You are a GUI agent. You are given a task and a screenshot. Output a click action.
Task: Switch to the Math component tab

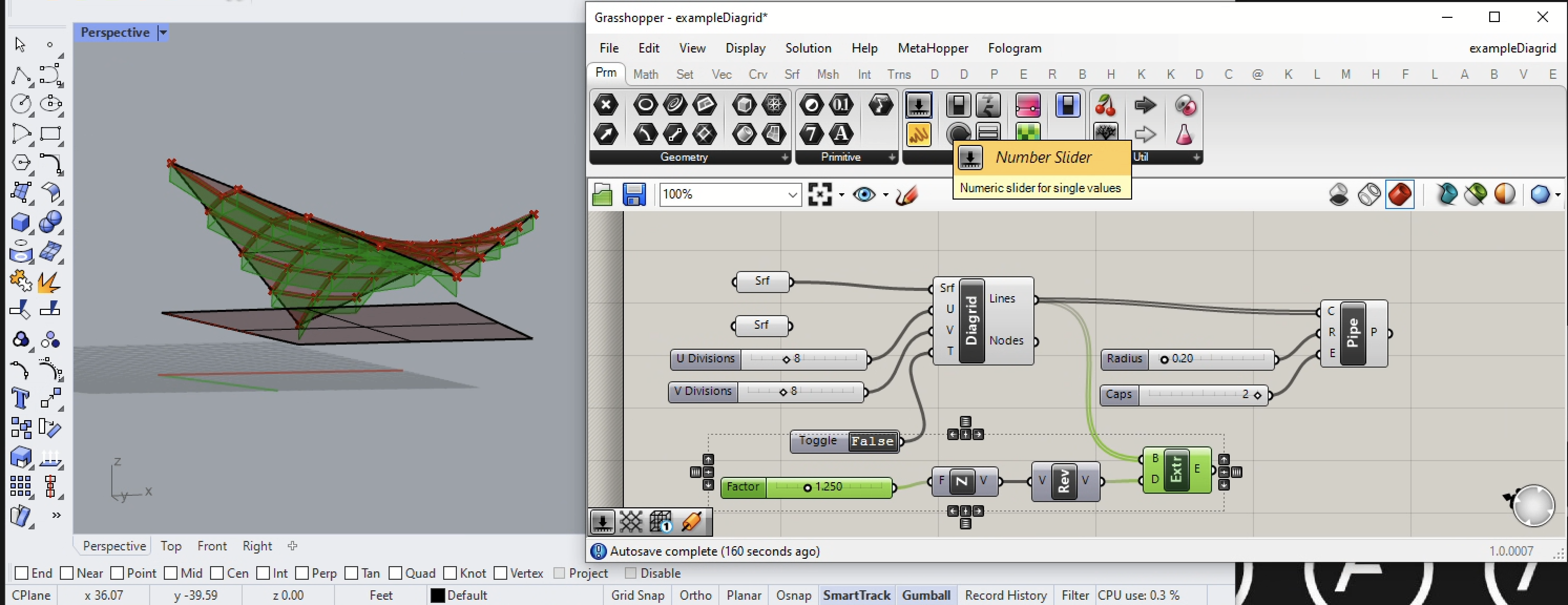(x=645, y=74)
